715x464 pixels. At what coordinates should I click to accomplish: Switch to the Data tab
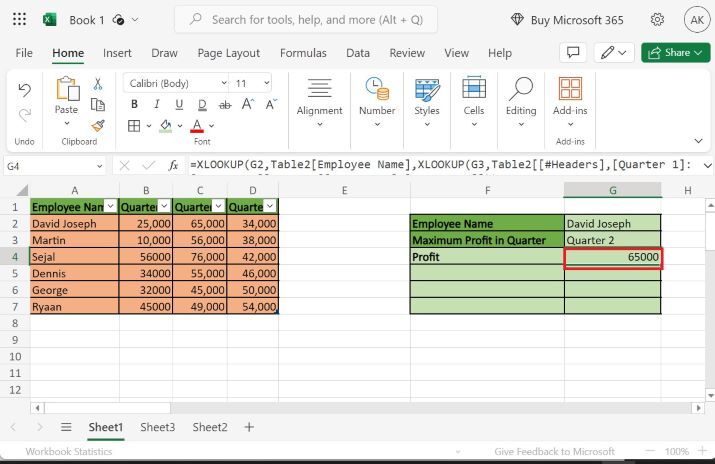[358, 53]
